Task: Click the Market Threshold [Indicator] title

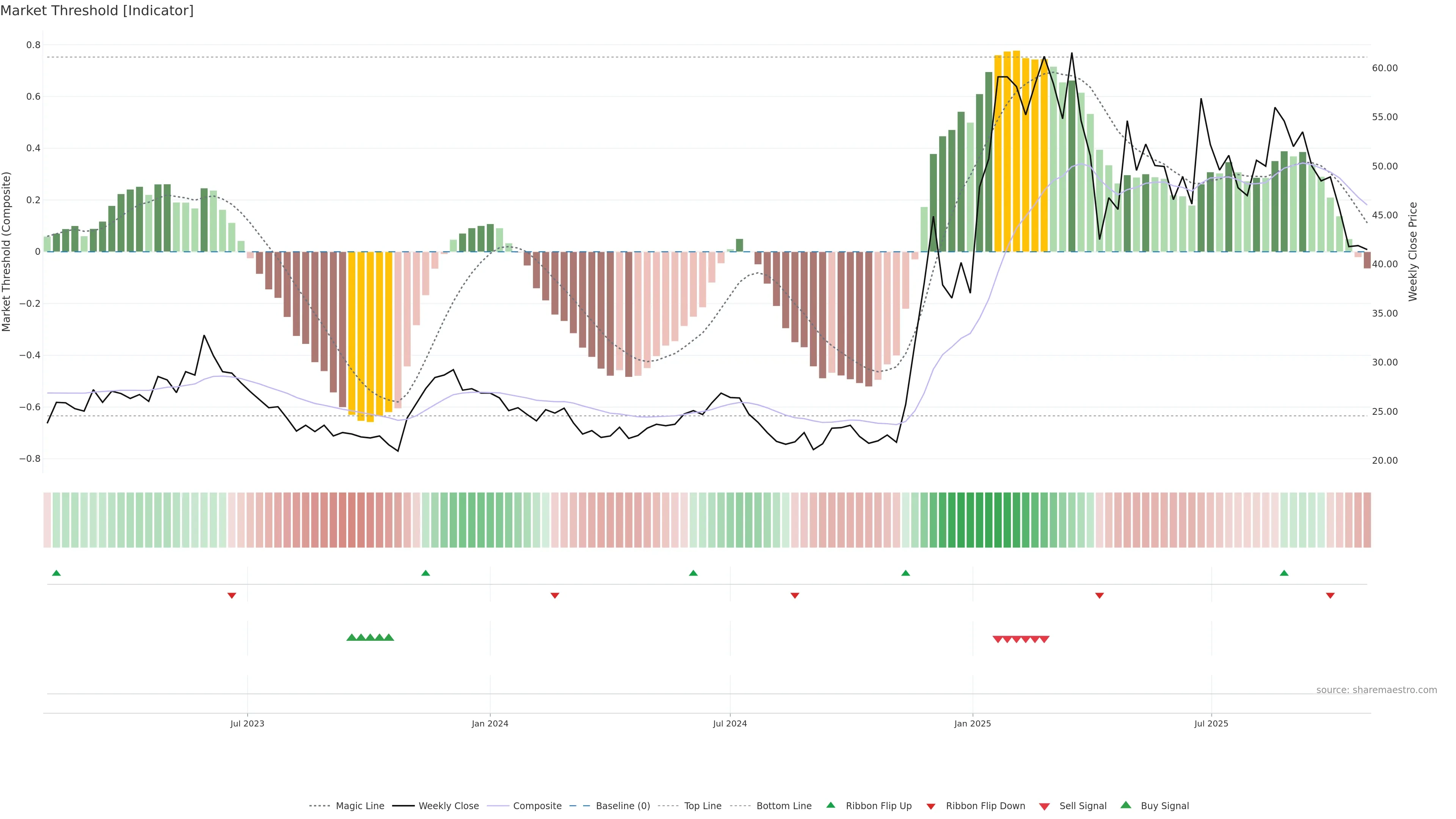Action: click(x=97, y=11)
